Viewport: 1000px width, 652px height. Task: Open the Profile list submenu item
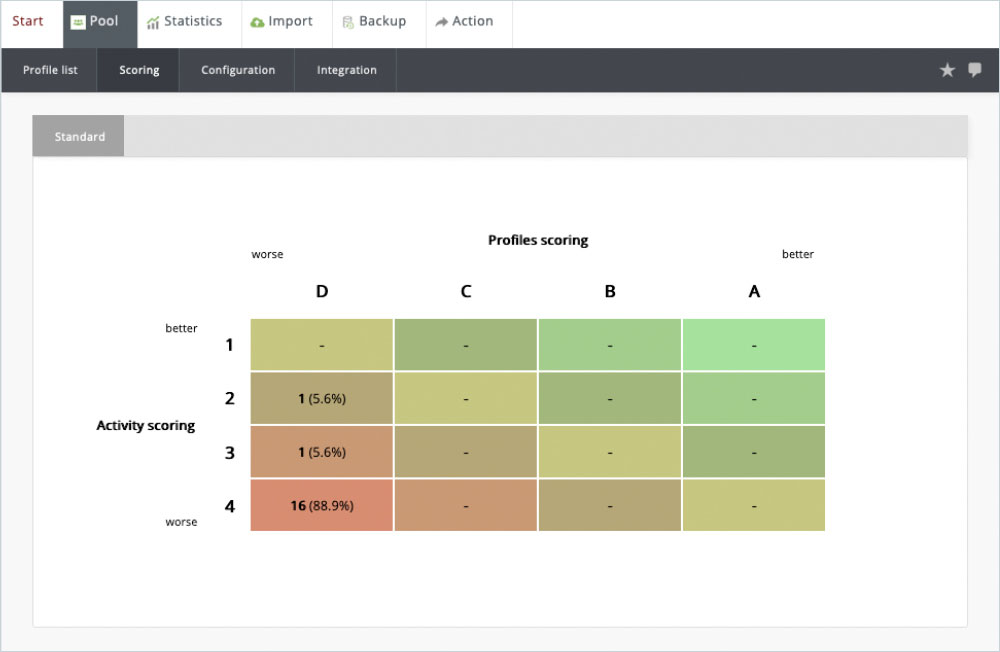coord(50,70)
